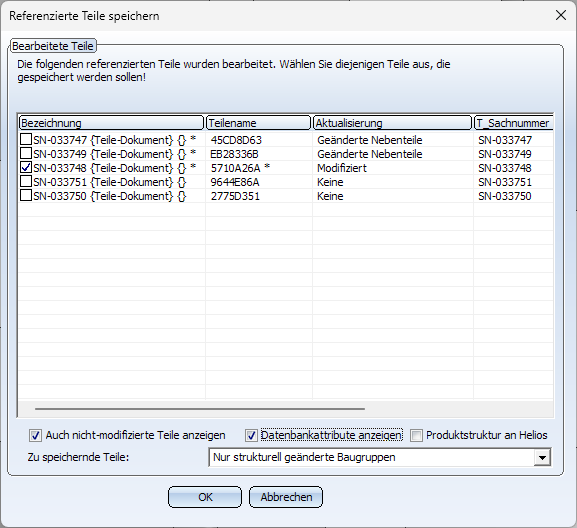577x528 pixels.
Task: Select the Teilename cell EB28336B
Action: pos(234,154)
